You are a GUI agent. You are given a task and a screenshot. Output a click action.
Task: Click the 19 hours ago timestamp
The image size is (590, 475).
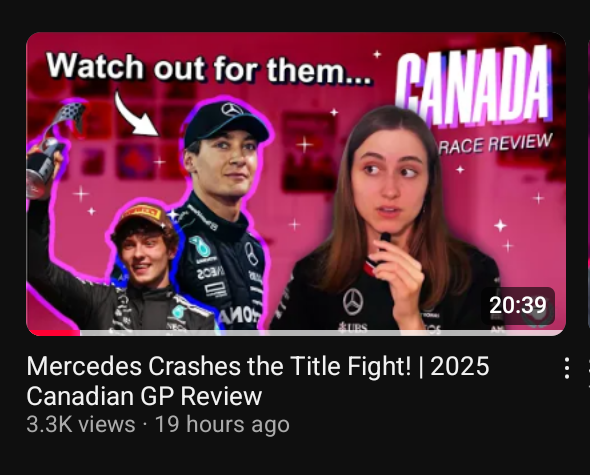coord(222,425)
